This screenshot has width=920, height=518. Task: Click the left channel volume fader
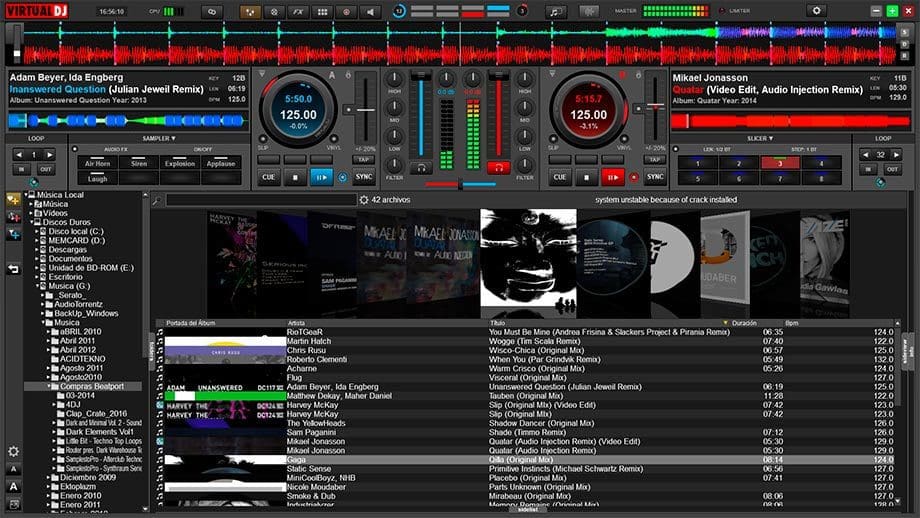click(x=420, y=114)
